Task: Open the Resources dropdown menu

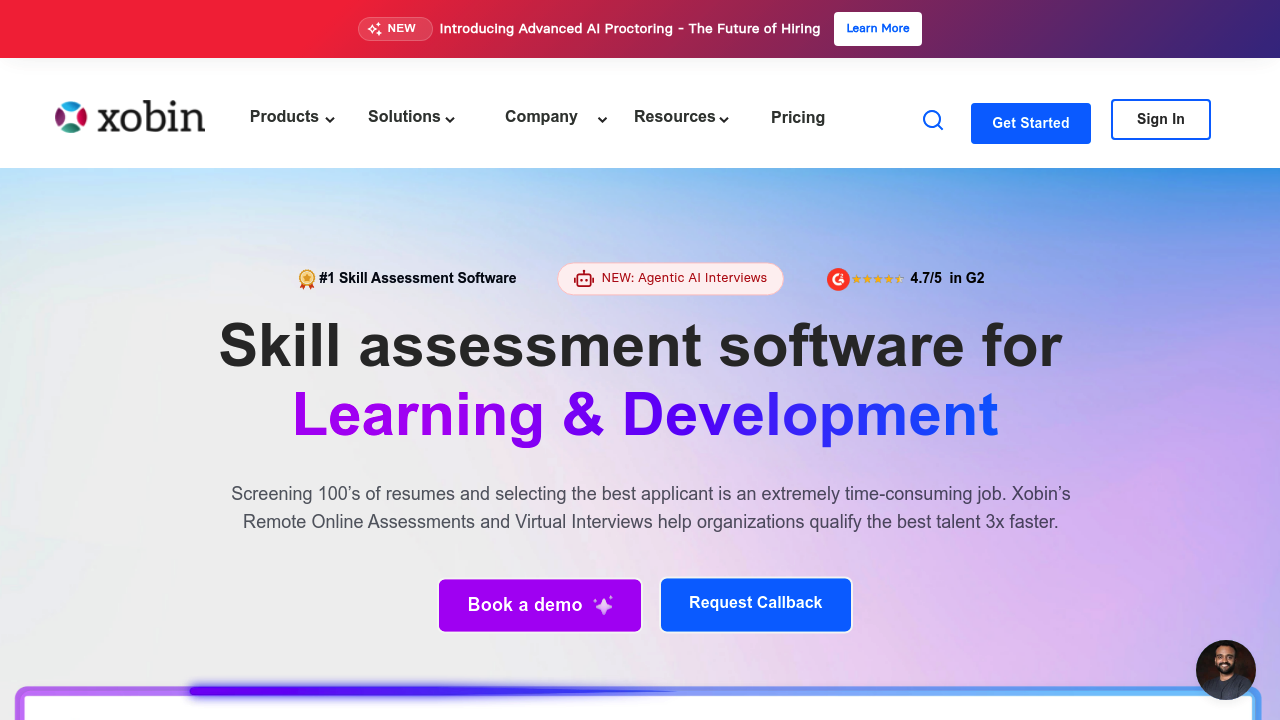Action: point(681,117)
